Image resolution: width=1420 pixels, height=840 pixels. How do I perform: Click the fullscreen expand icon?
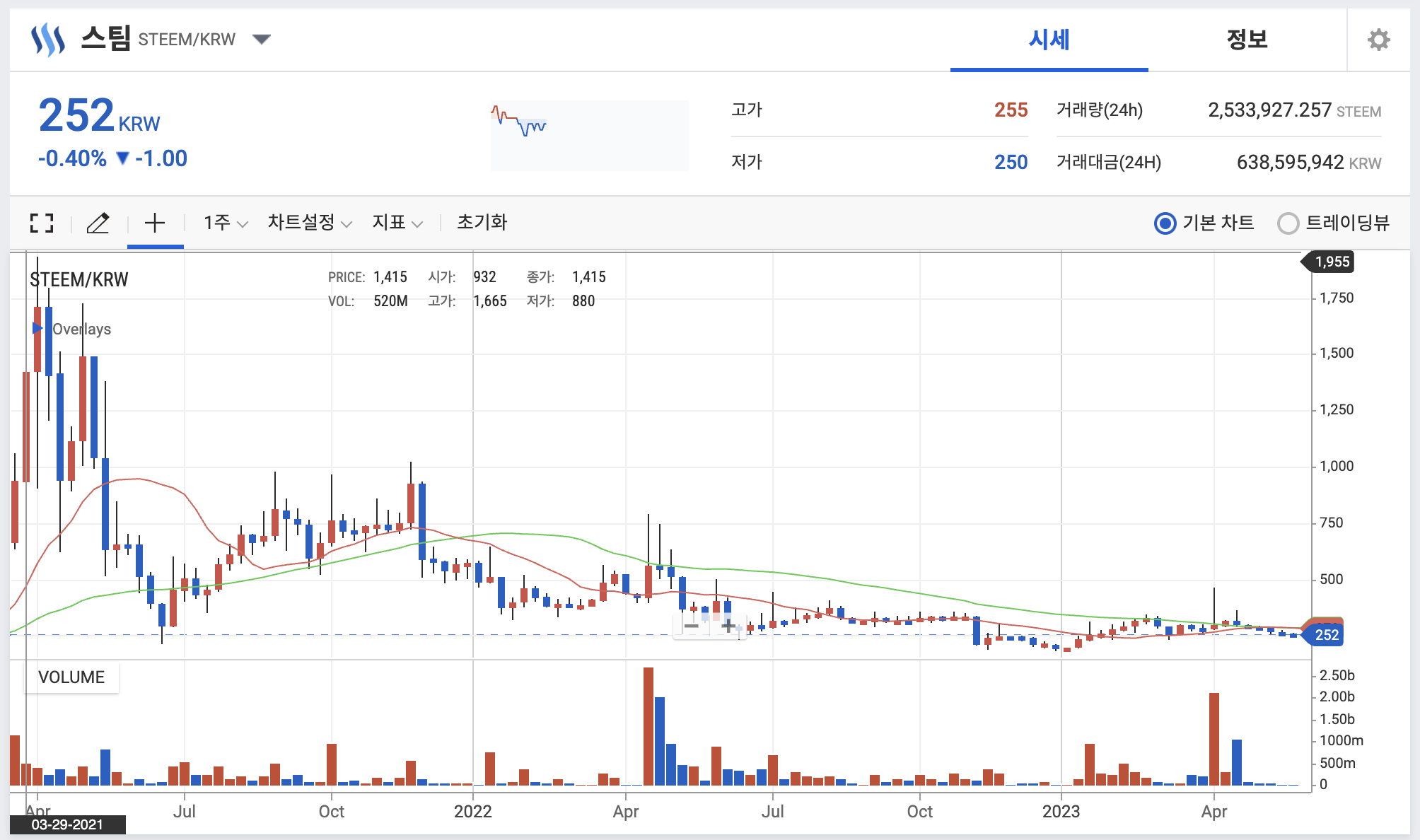pos(42,223)
